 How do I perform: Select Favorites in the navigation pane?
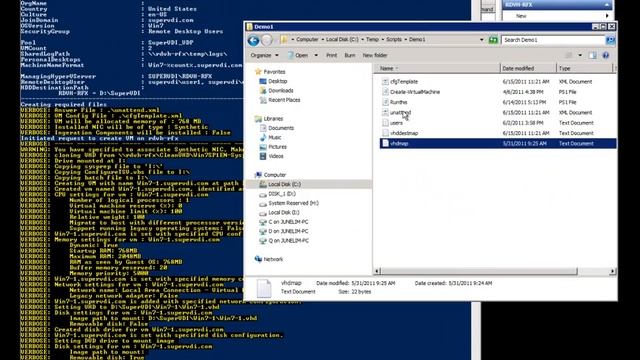(274, 72)
